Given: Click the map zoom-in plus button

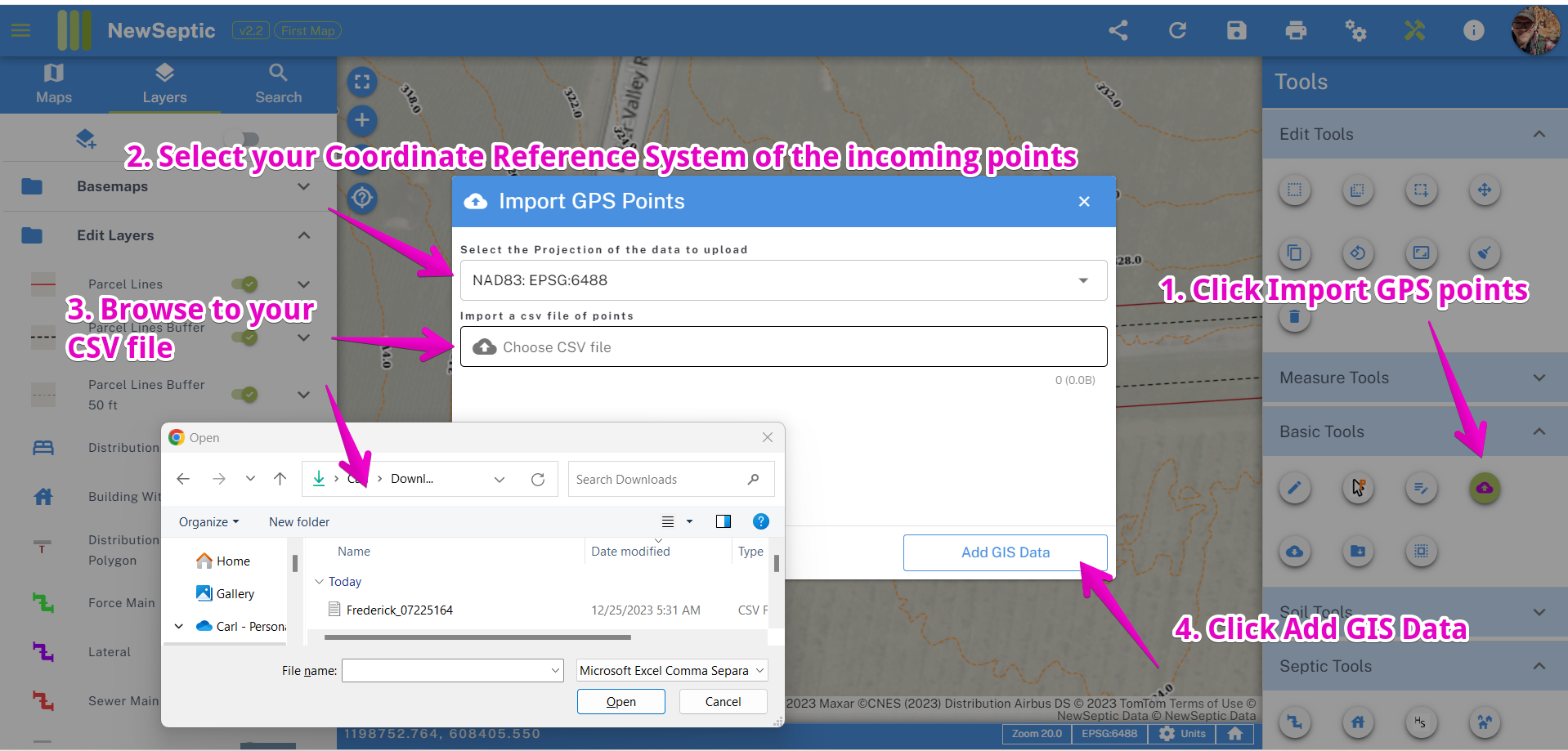Looking at the screenshot, I should click(x=362, y=121).
